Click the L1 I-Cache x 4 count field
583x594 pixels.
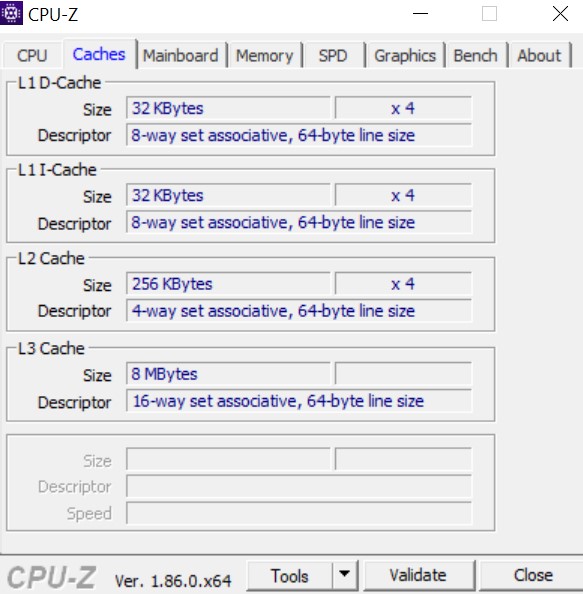[x=403, y=195]
